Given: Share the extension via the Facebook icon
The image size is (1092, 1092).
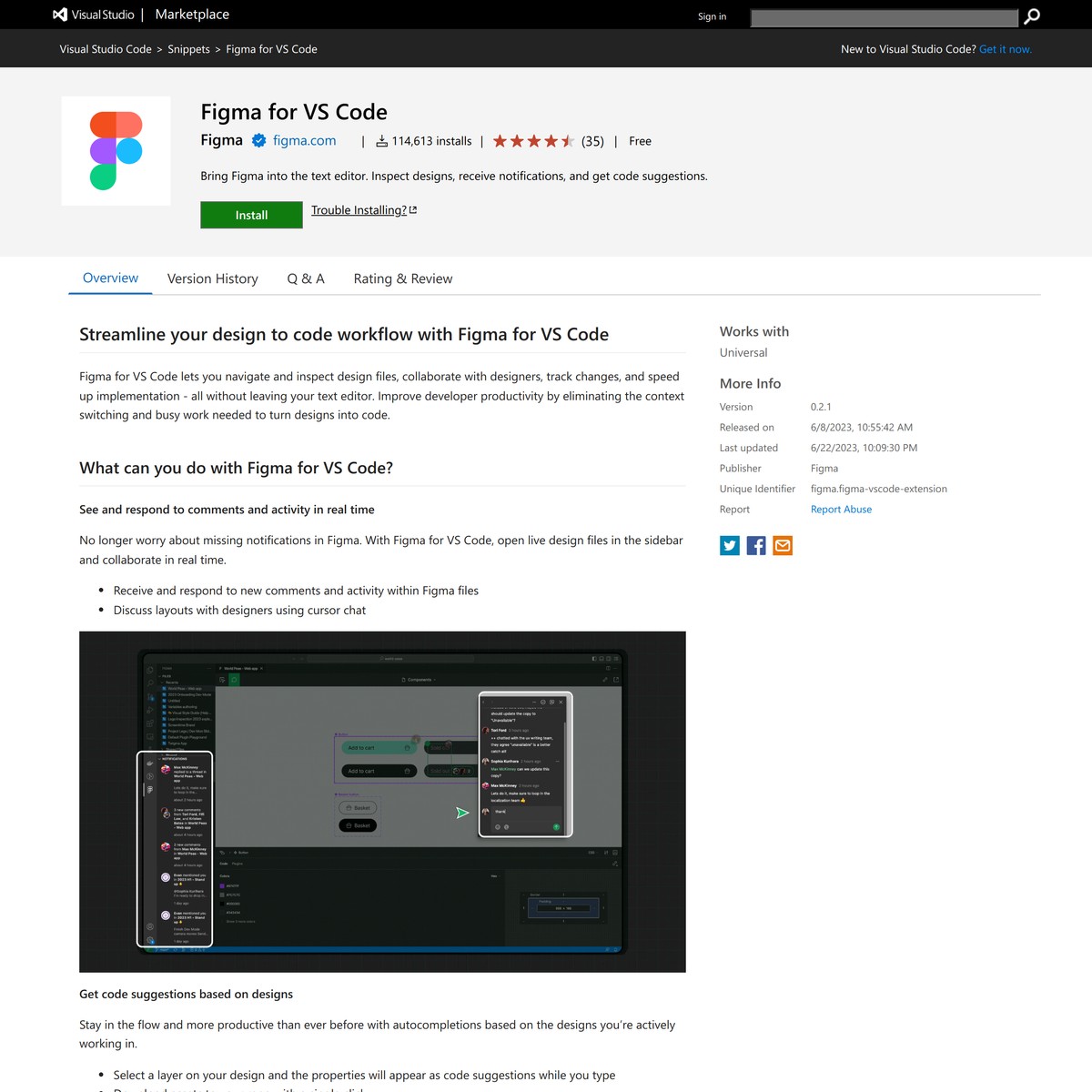Looking at the screenshot, I should (755, 545).
